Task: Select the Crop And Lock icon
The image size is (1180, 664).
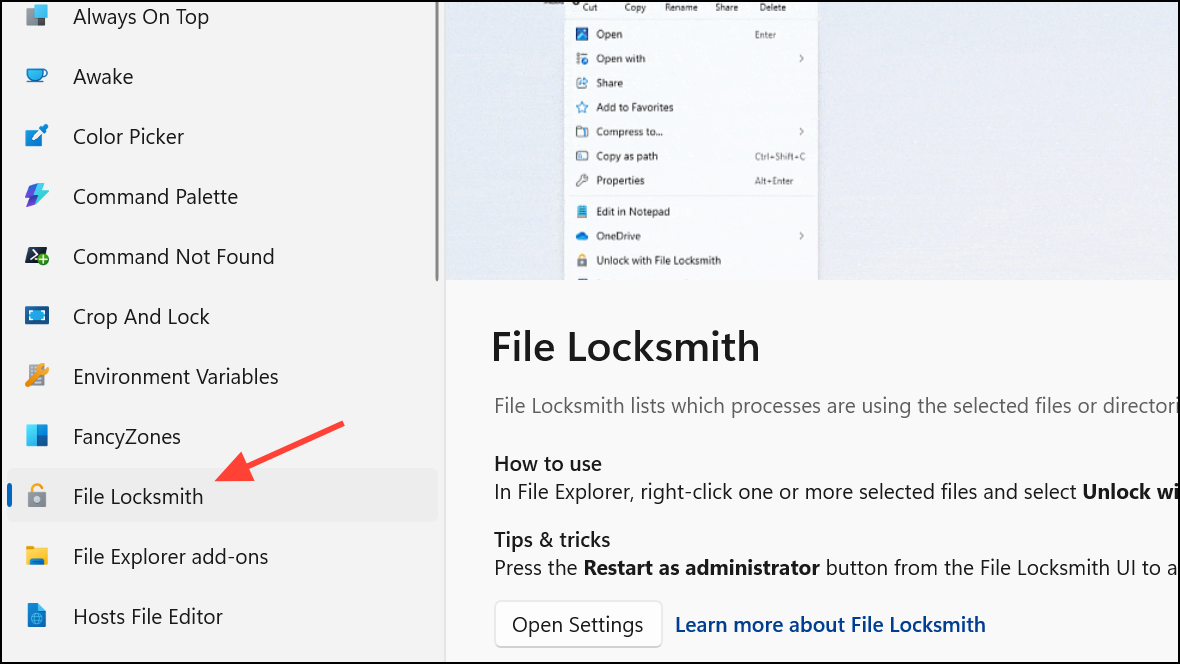Action: [37, 315]
